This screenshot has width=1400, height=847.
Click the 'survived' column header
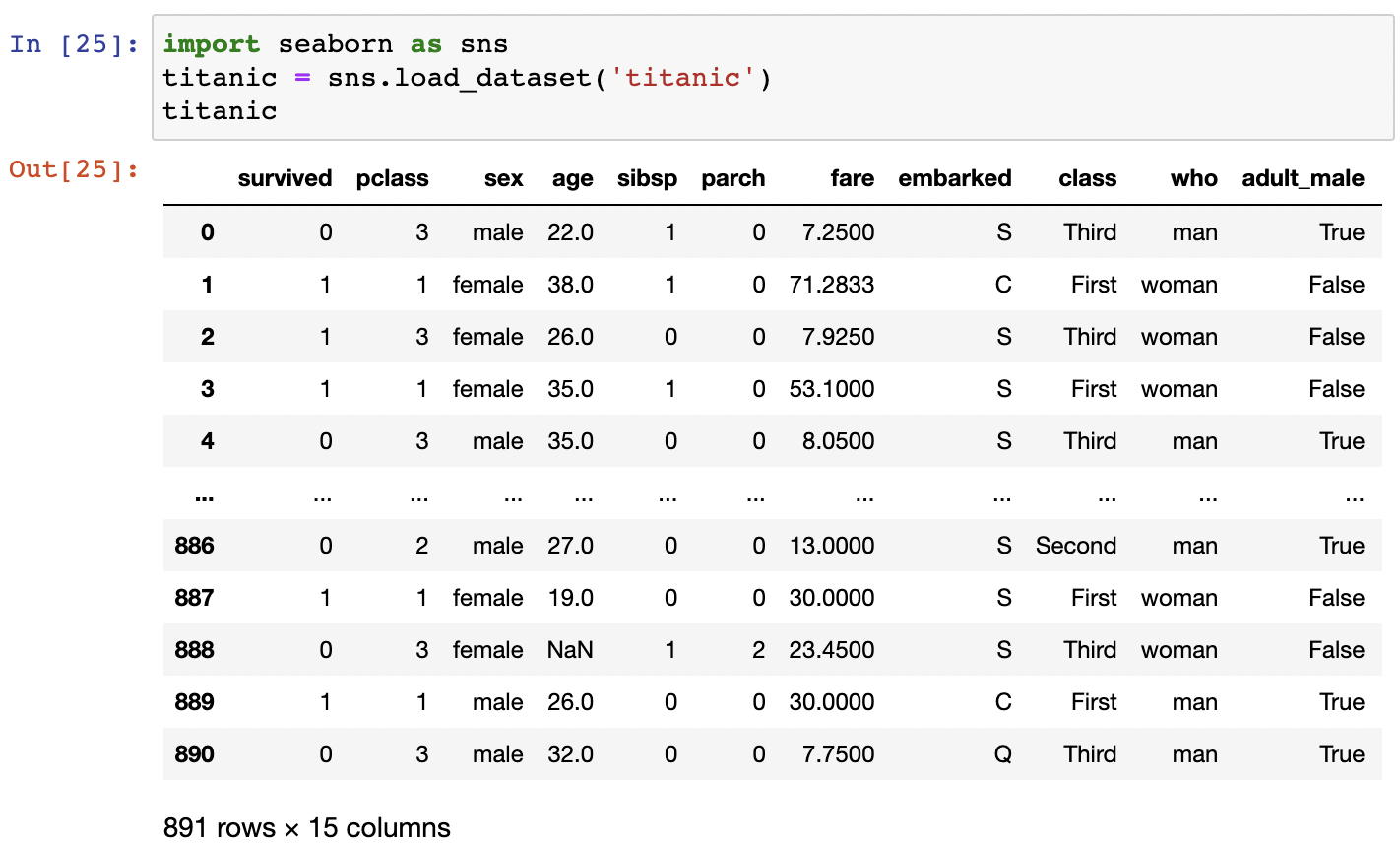tap(285, 178)
